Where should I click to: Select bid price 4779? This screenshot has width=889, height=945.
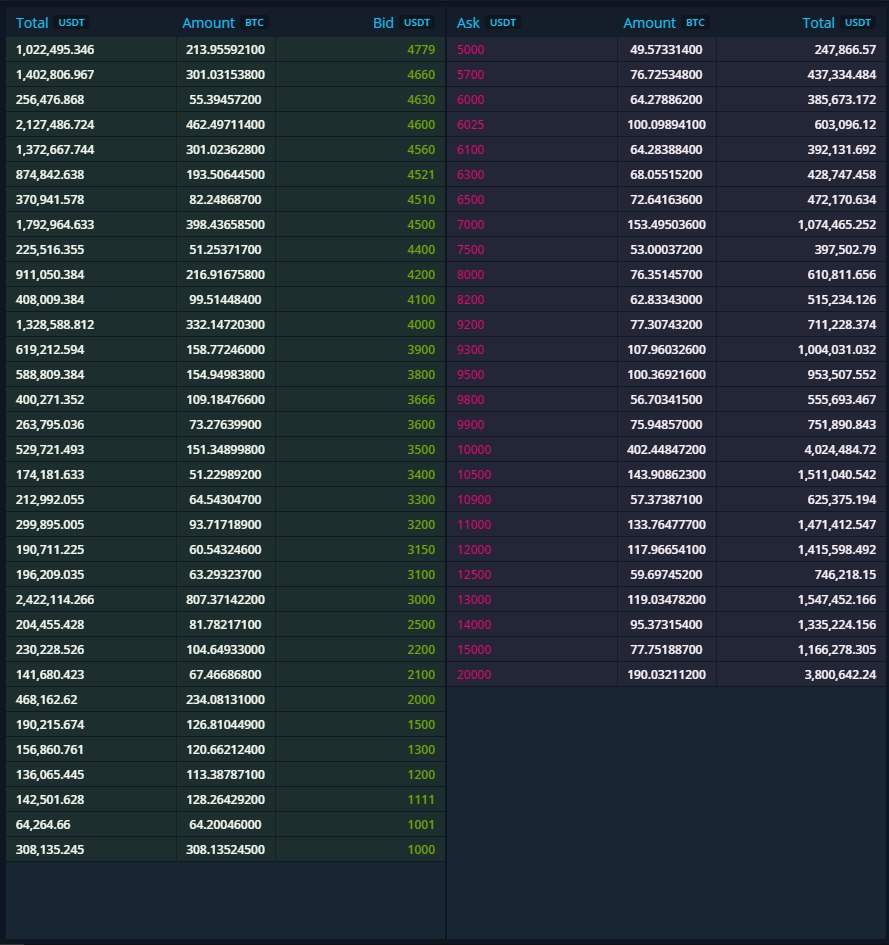tap(421, 49)
